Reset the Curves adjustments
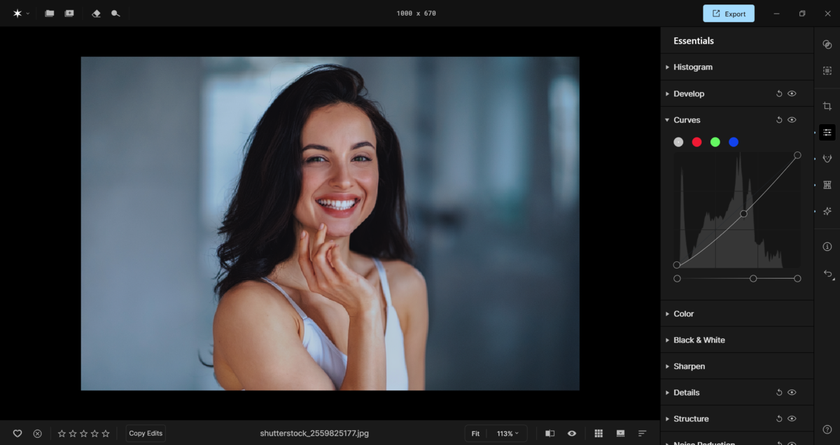 point(779,120)
